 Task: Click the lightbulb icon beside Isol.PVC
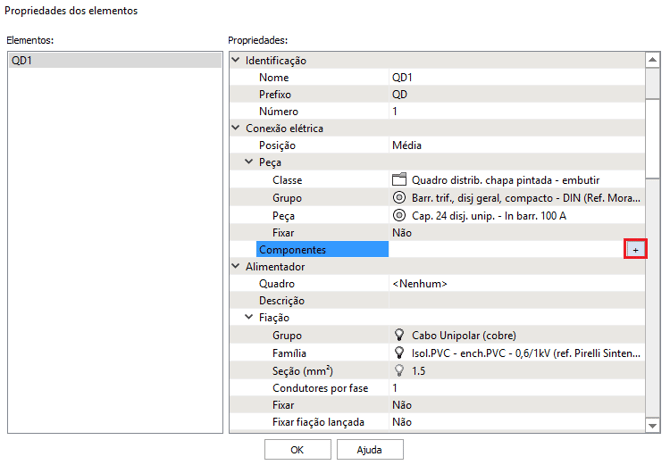(399, 353)
